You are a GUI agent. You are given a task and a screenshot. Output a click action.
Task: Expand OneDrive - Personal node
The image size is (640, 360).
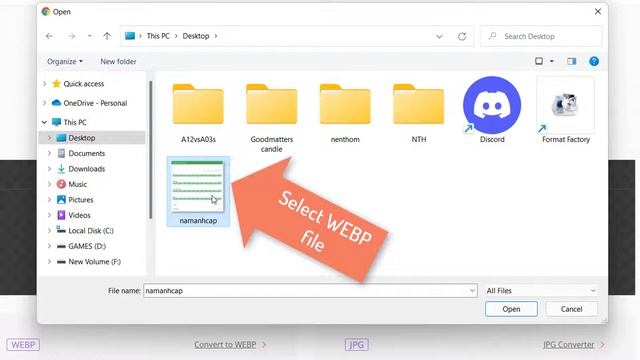click(x=44, y=103)
